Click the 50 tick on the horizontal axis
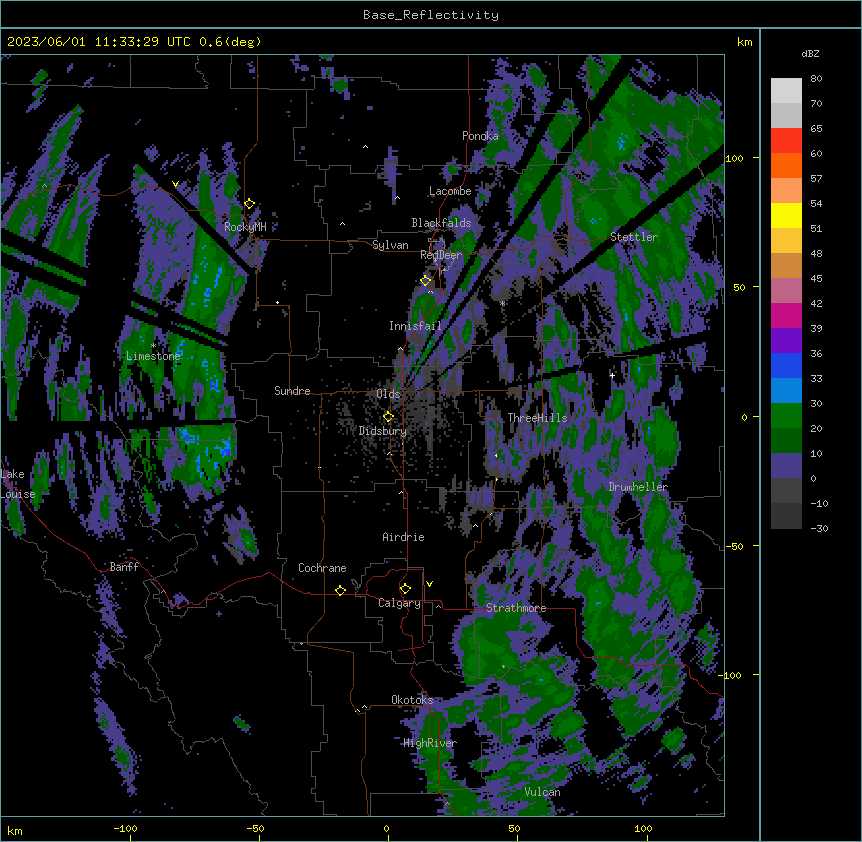Image resolution: width=862 pixels, height=842 pixels. coord(514,828)
